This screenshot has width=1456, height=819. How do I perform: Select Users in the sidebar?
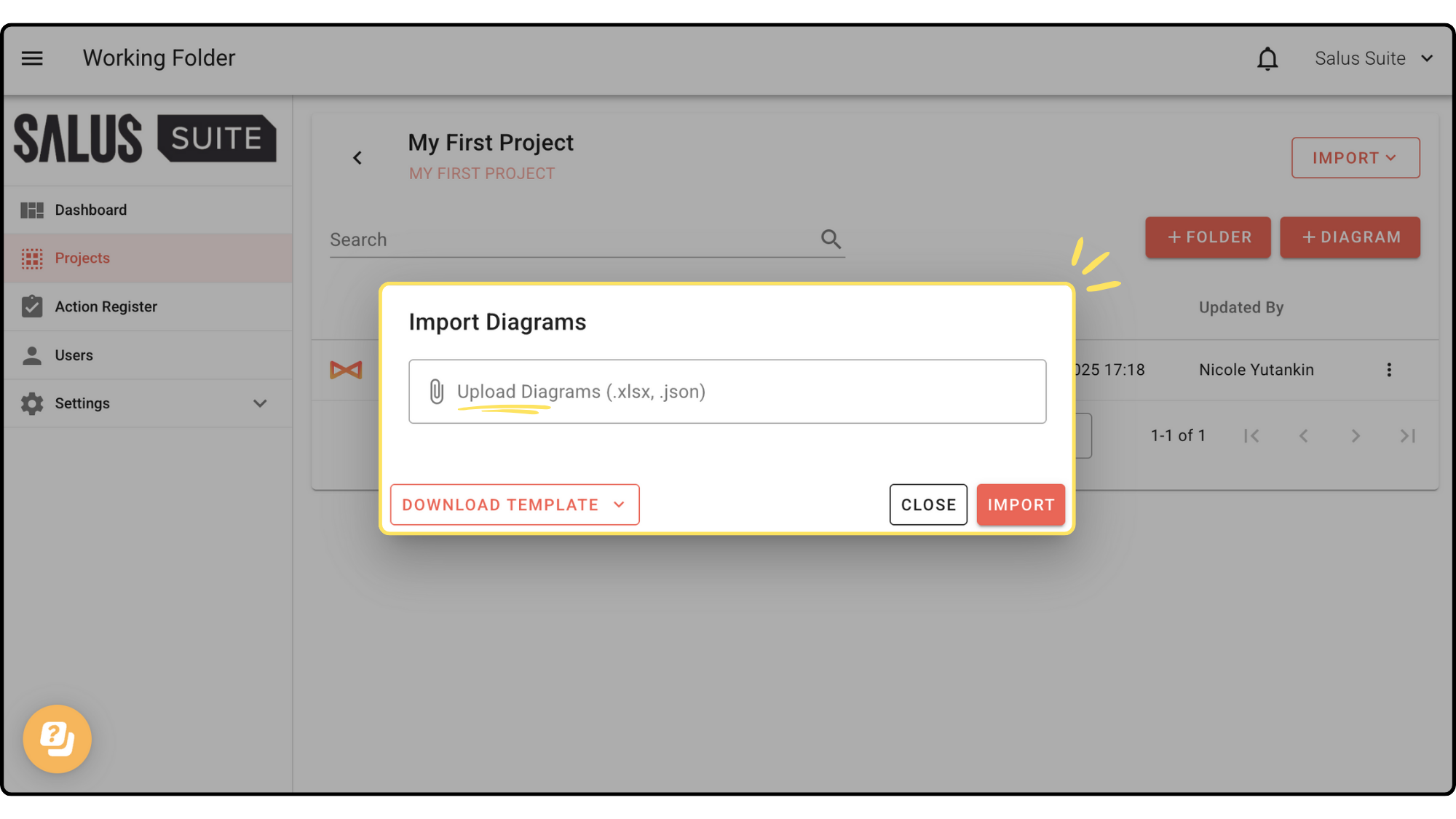click(74, 355)
